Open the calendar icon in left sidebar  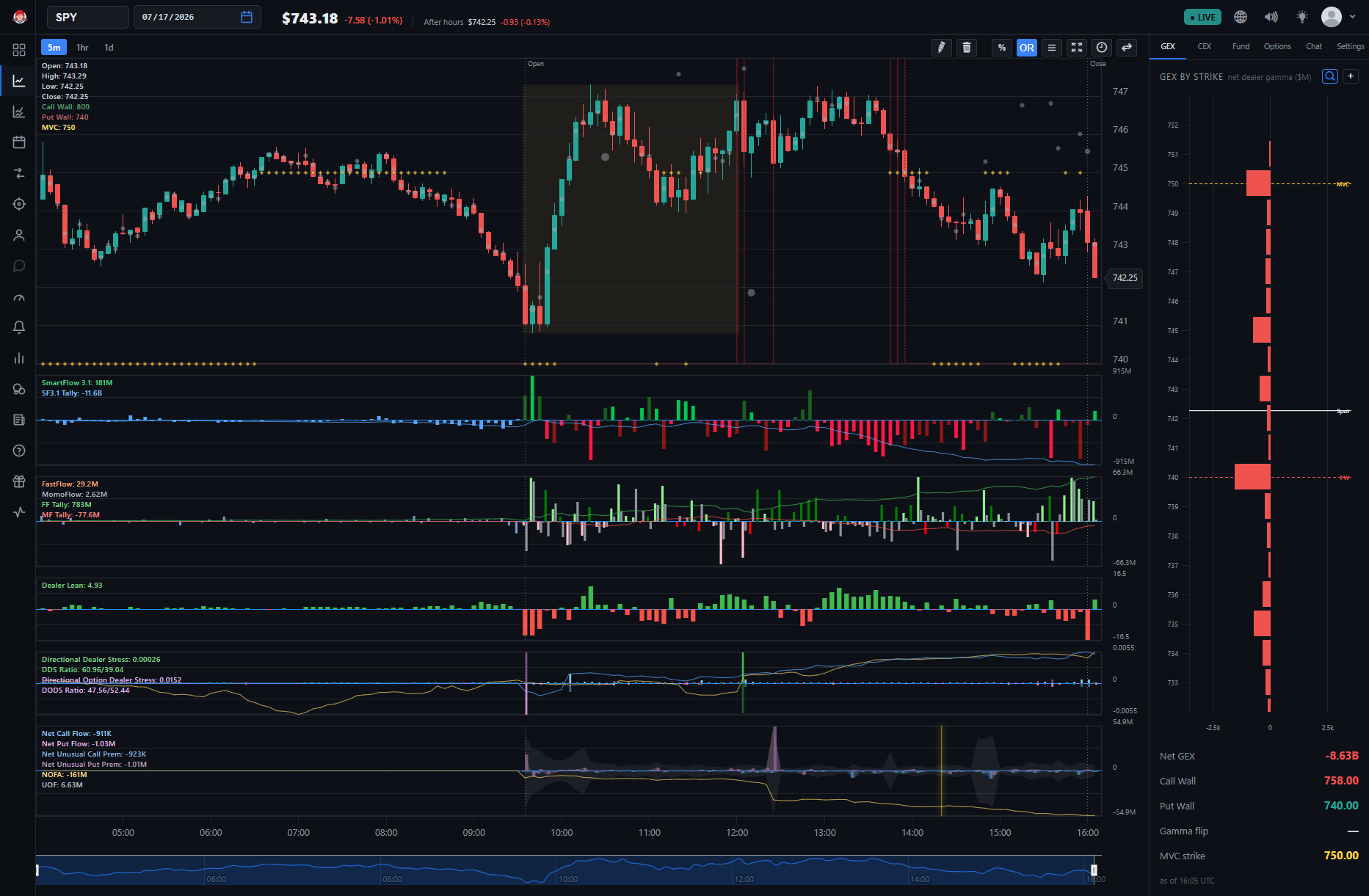(x=19, y=142)
